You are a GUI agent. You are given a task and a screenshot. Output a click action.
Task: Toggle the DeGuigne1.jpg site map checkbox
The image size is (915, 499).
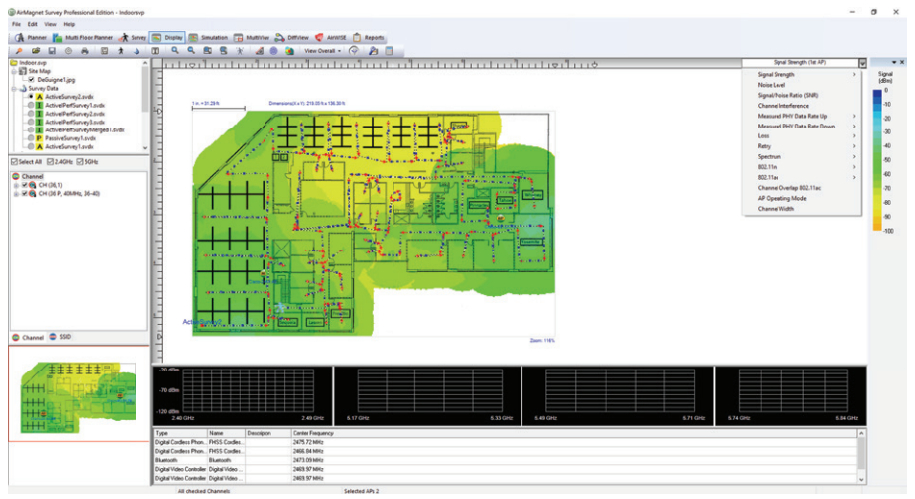pos(32,80)
